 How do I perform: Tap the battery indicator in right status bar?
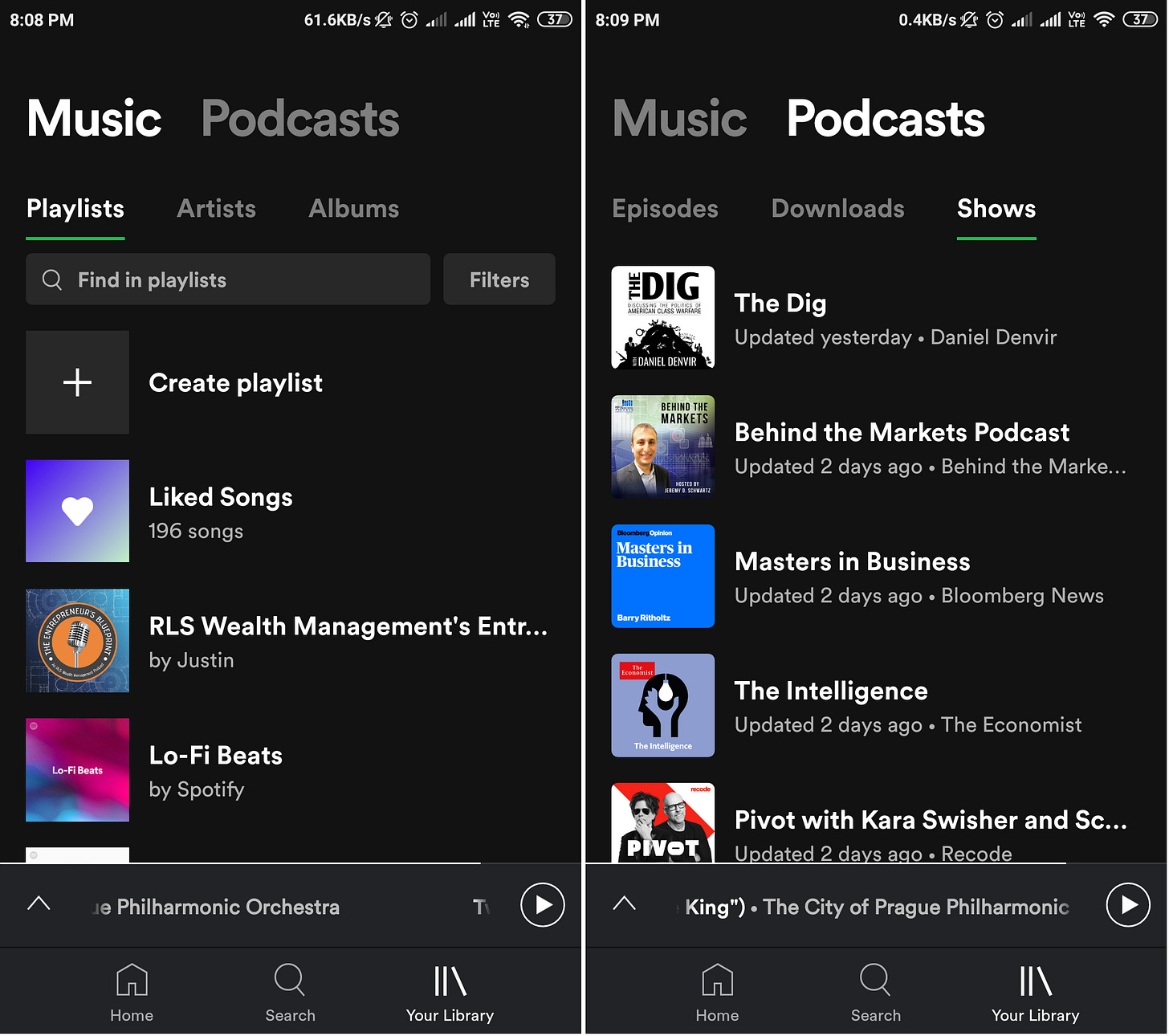pos(1140,19)
